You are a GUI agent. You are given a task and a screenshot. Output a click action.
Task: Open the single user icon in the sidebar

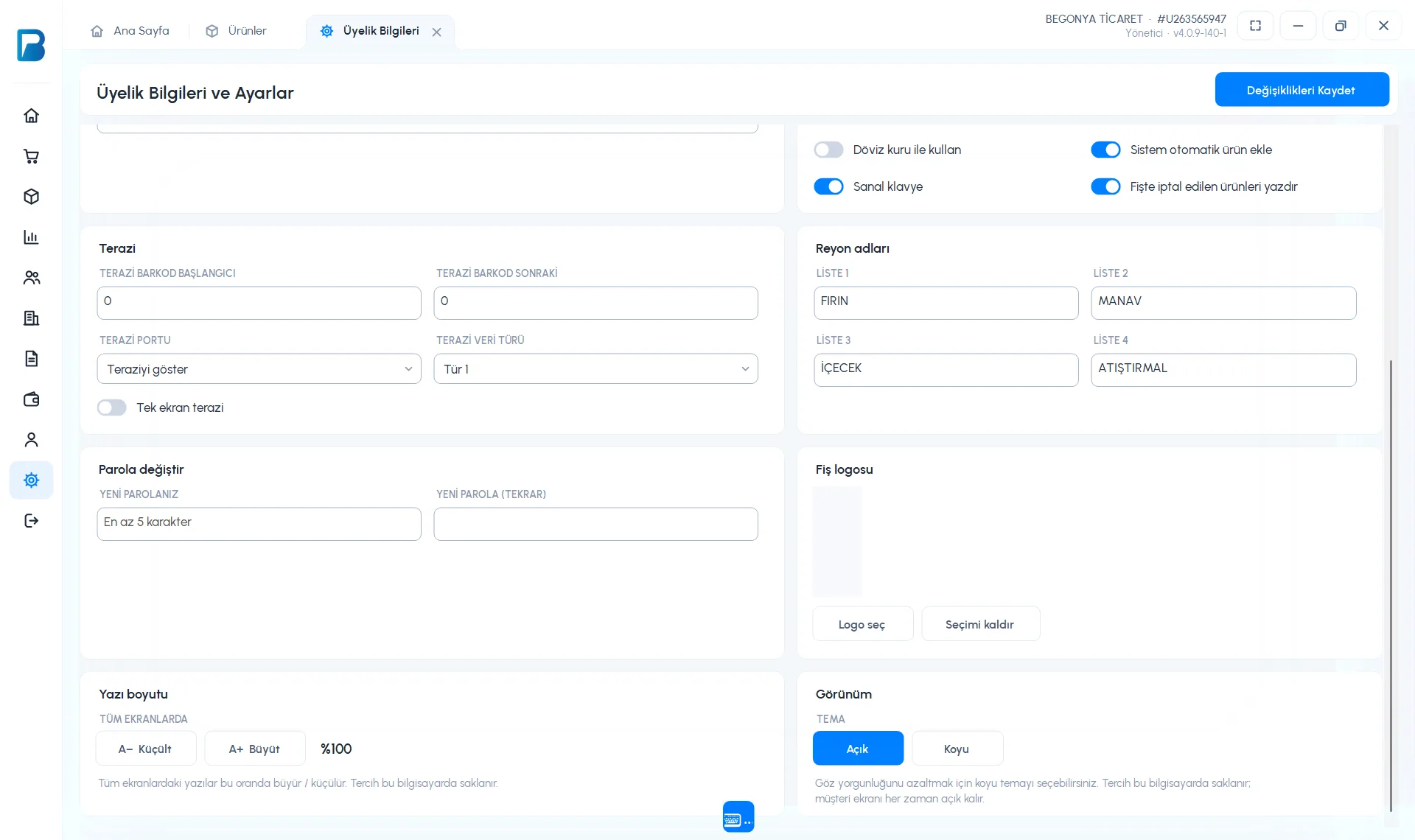[31, 440]
